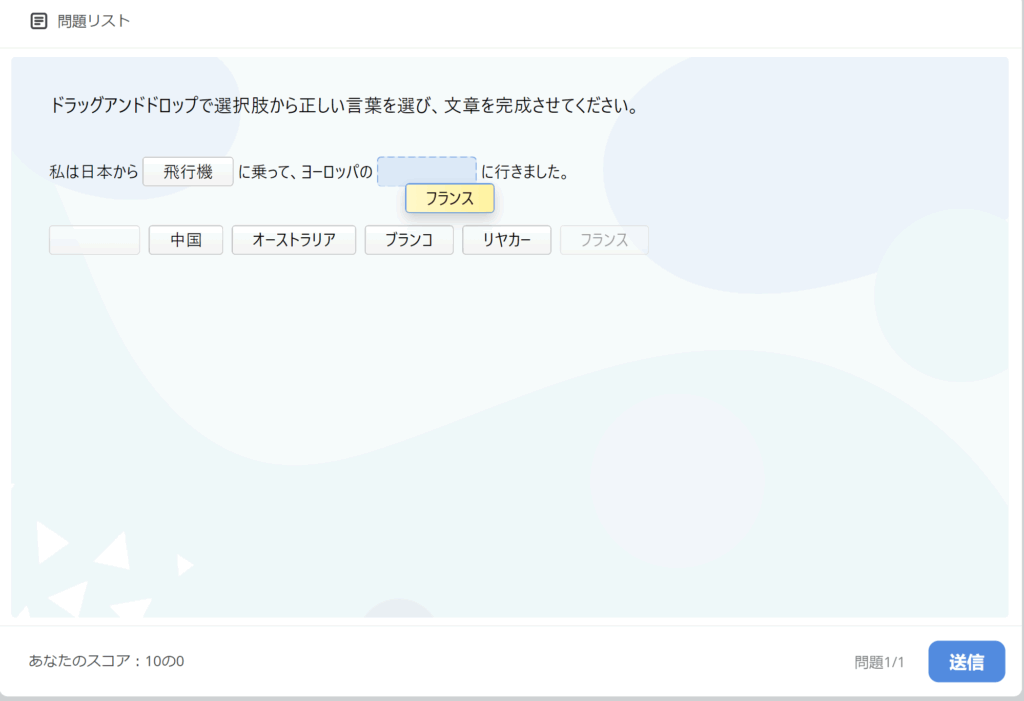Select the リヤカー word option

(506, 240)
